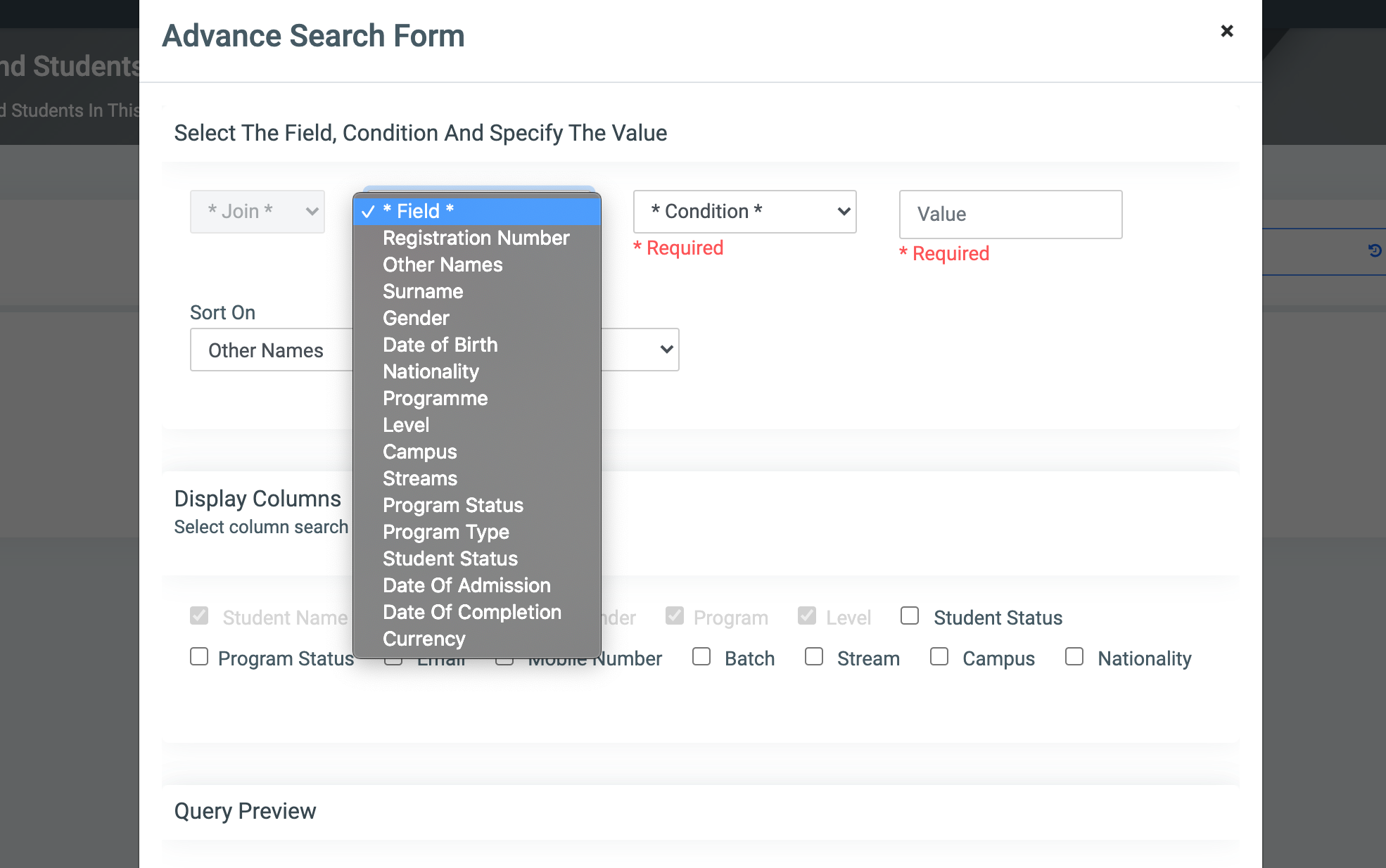Select Campus field option
The width and height of the screenshot is (1386, 868).
[x=420, y=451]
